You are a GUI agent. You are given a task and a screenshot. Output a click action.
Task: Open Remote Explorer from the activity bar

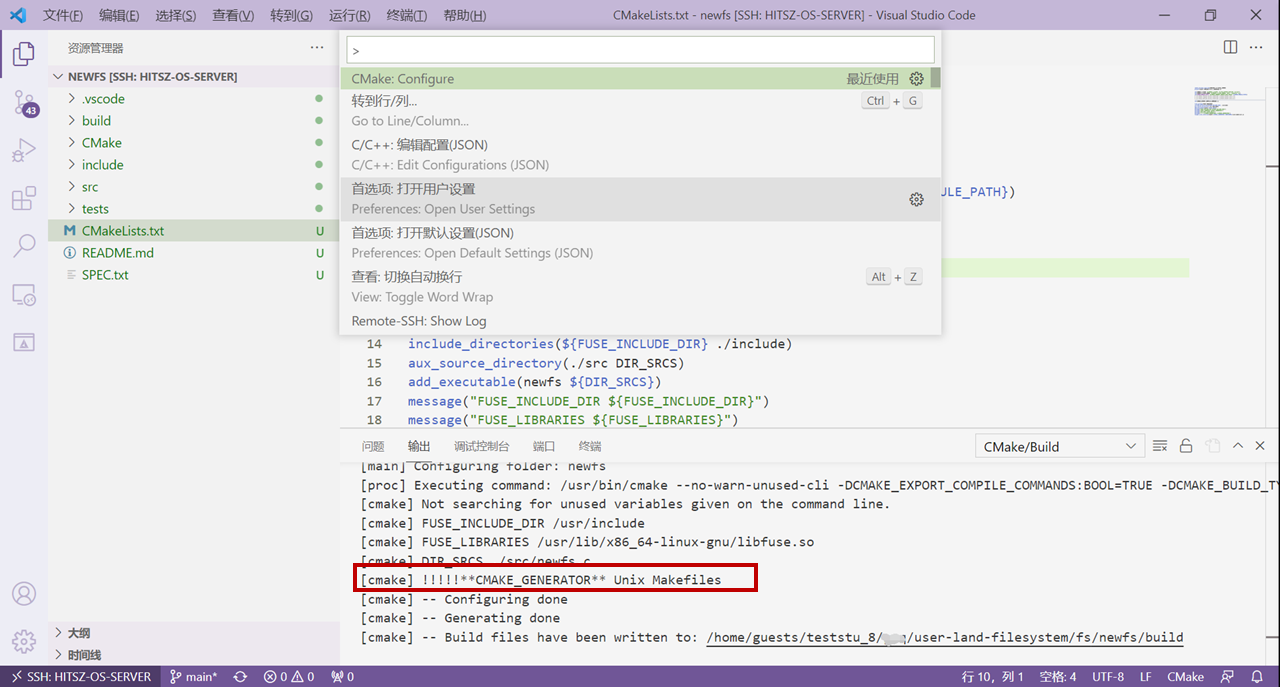click(24, 294)
